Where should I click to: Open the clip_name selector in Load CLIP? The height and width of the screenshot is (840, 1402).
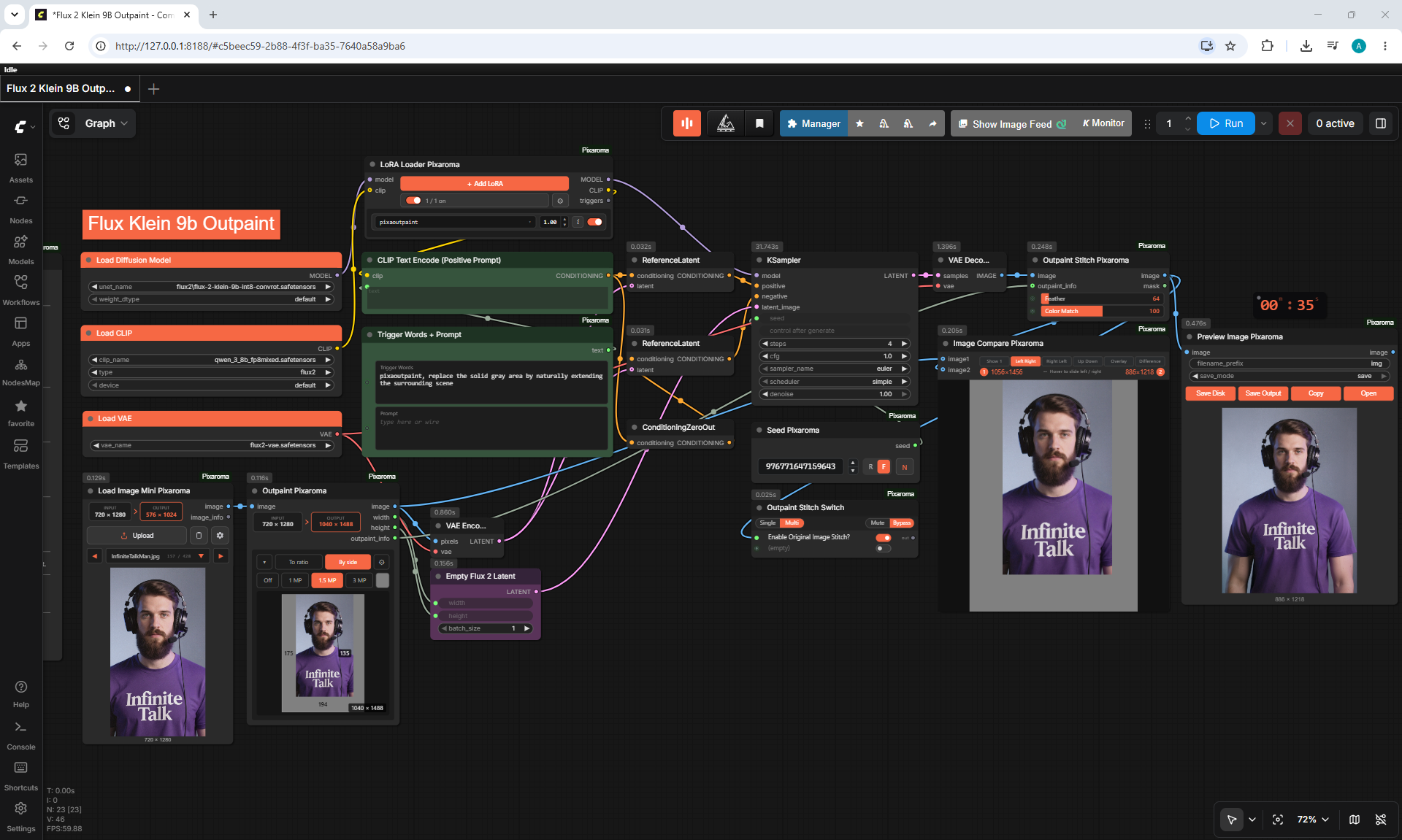tap(211, 360)
